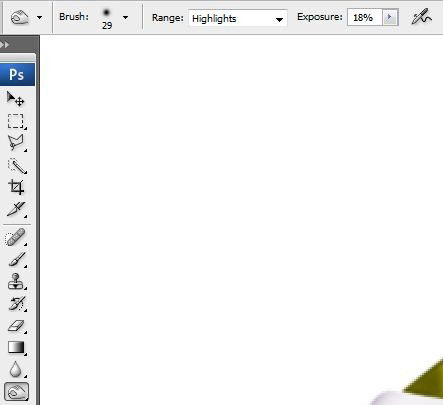Select the Gradient tool

[x=16, y=347]
